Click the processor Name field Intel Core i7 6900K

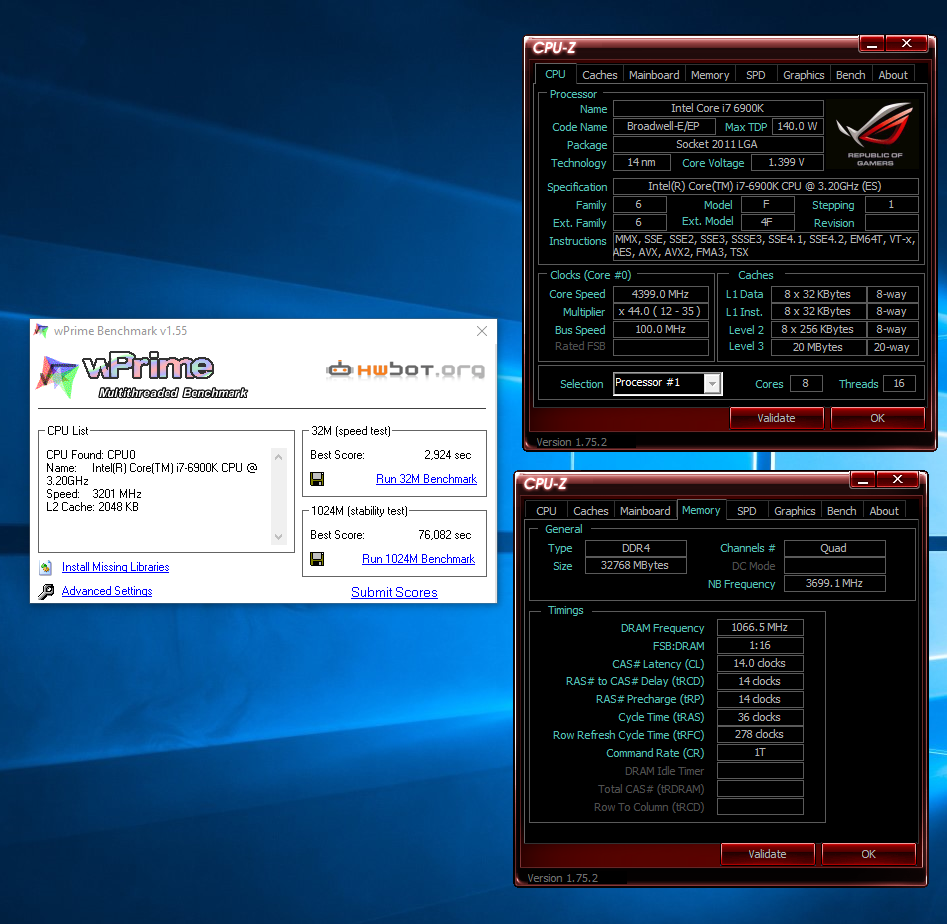pos(718,108)
